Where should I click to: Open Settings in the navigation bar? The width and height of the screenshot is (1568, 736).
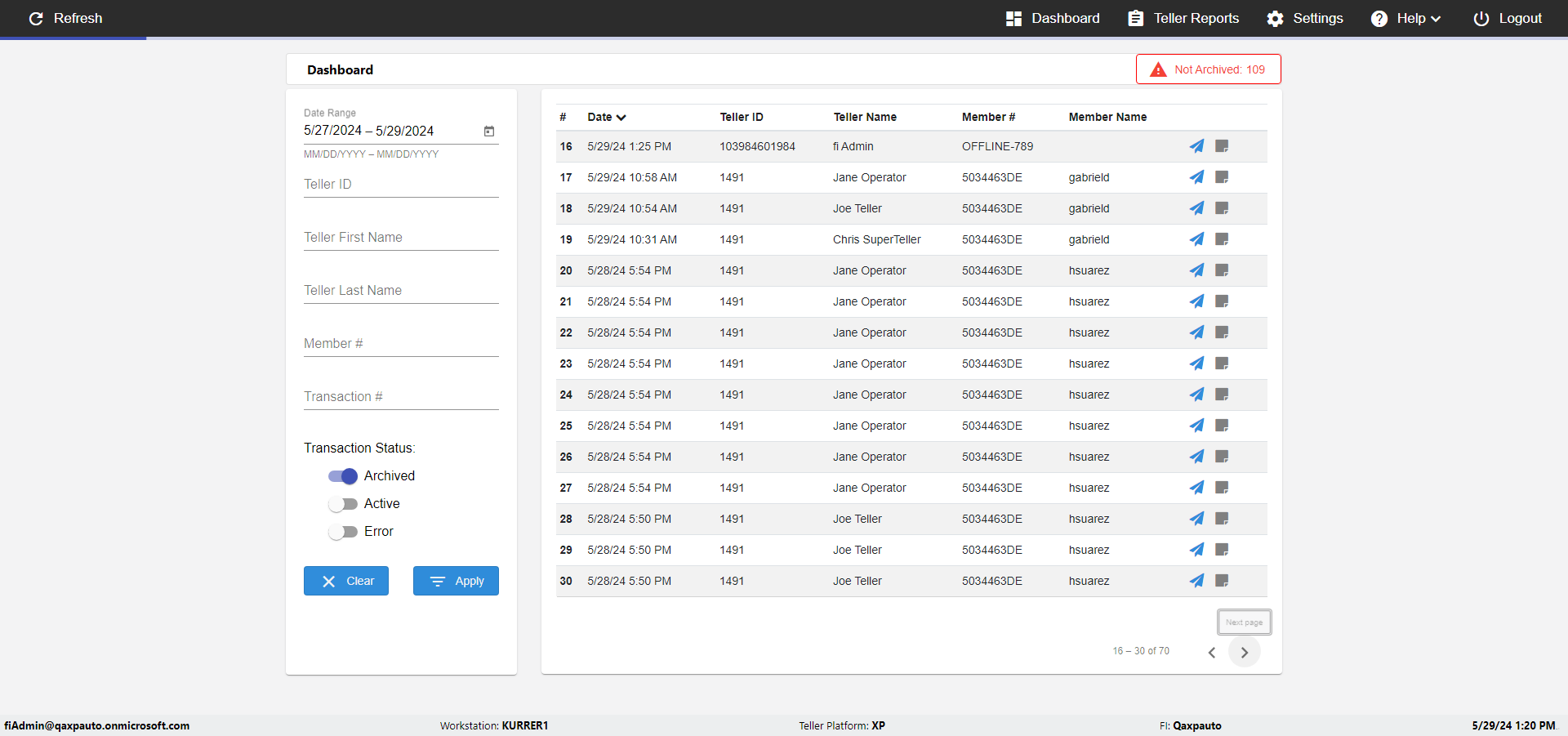coord(1305,18)
